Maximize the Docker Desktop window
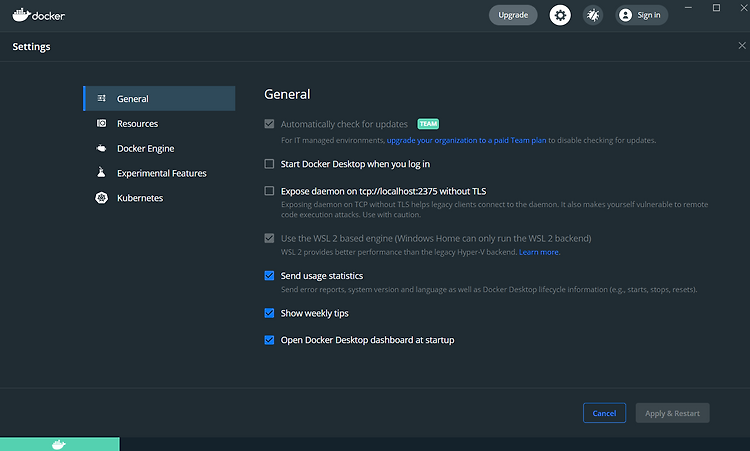The height and width of the screenshot is (451, 750). (x=716, y=8)
